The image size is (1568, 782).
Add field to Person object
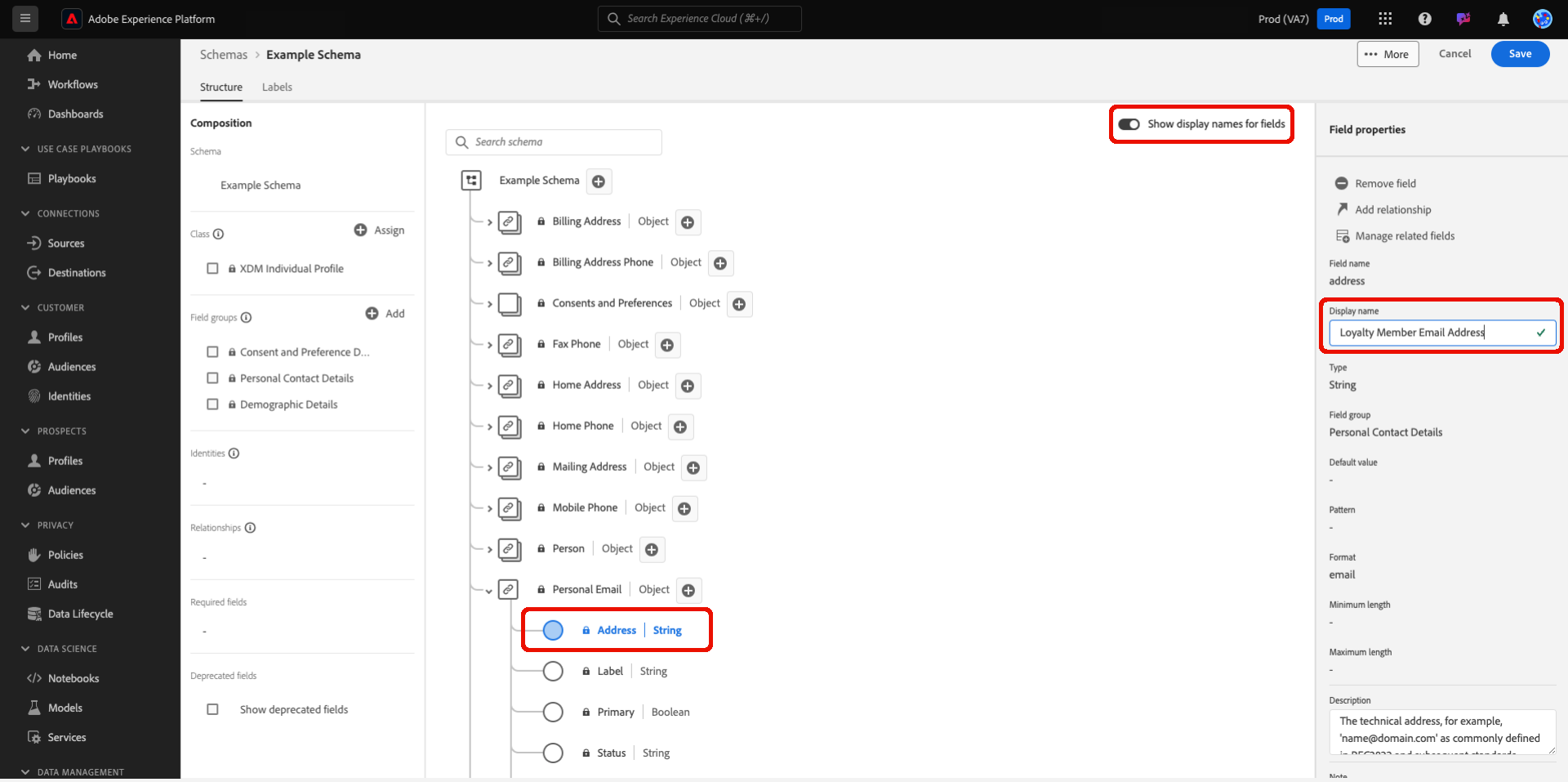pyautogui.click(x=652, y=549)
